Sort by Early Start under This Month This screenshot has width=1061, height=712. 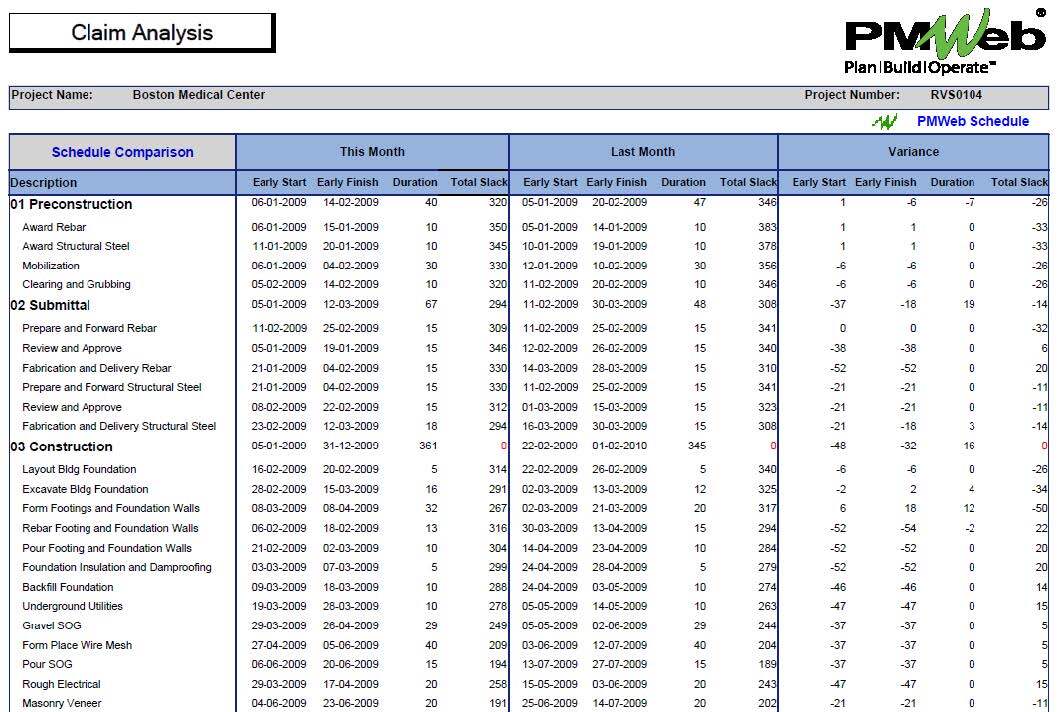click(279, 183)
